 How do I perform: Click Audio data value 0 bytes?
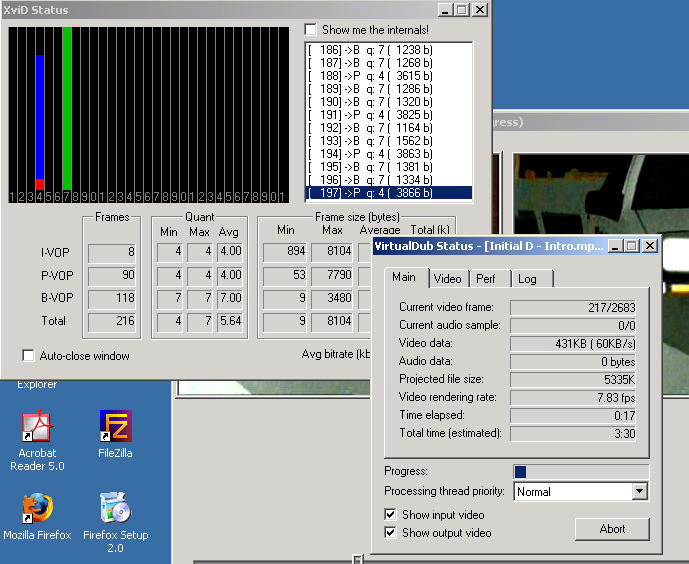click(573, 362)
